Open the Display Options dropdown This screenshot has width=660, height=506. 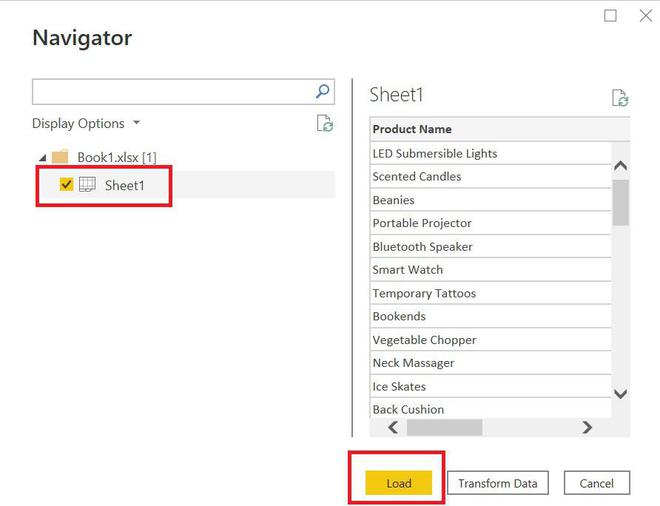pyautogui.click(x=86, y=124)
